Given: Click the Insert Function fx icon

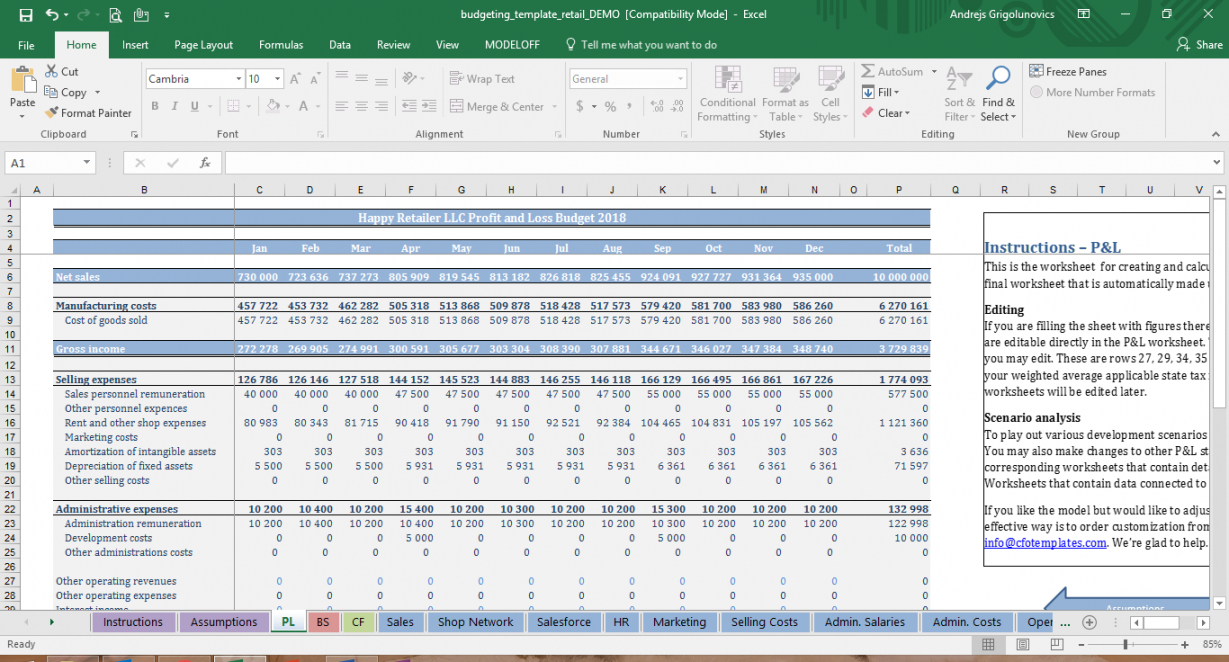Looking at the screenshot, I should [x=205, y=163].
